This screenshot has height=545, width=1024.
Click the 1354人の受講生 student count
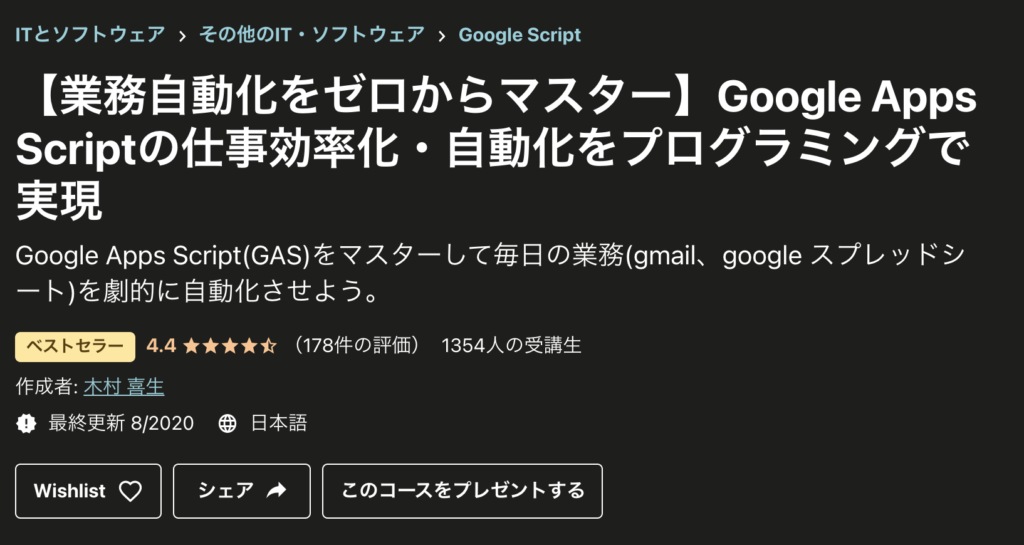(x=511, y=346)
